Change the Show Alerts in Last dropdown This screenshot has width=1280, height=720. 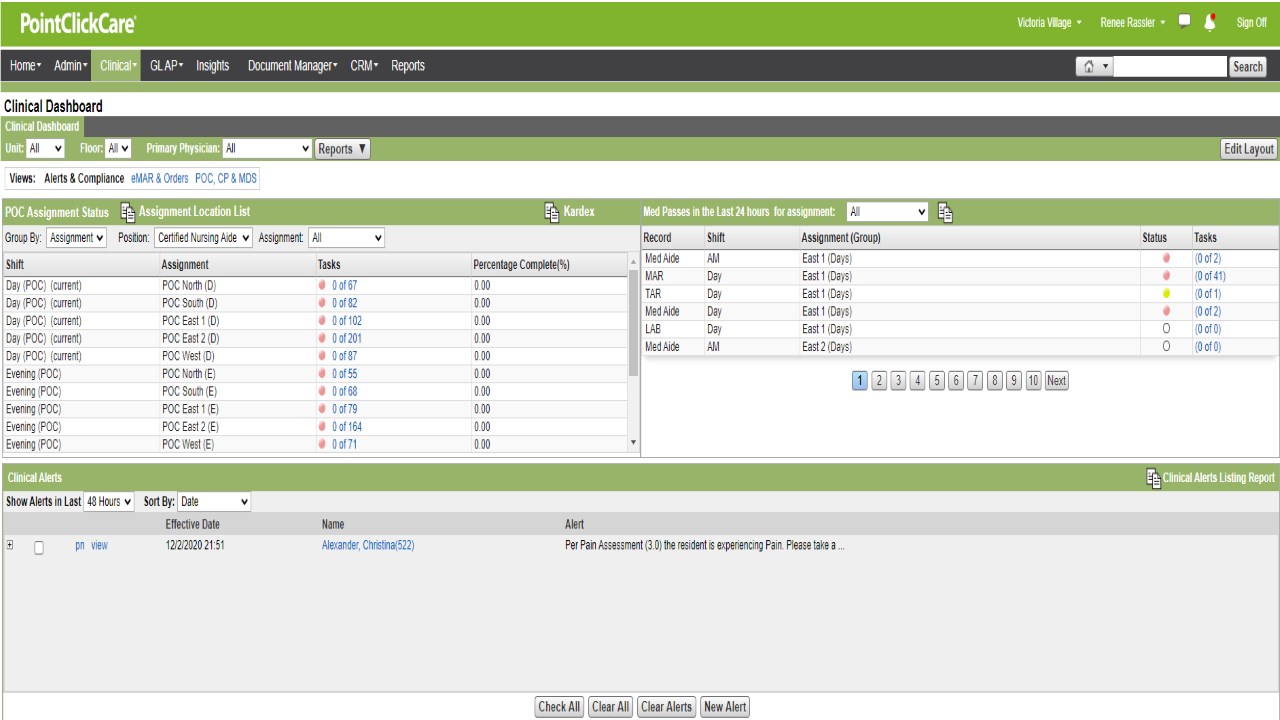107,501
